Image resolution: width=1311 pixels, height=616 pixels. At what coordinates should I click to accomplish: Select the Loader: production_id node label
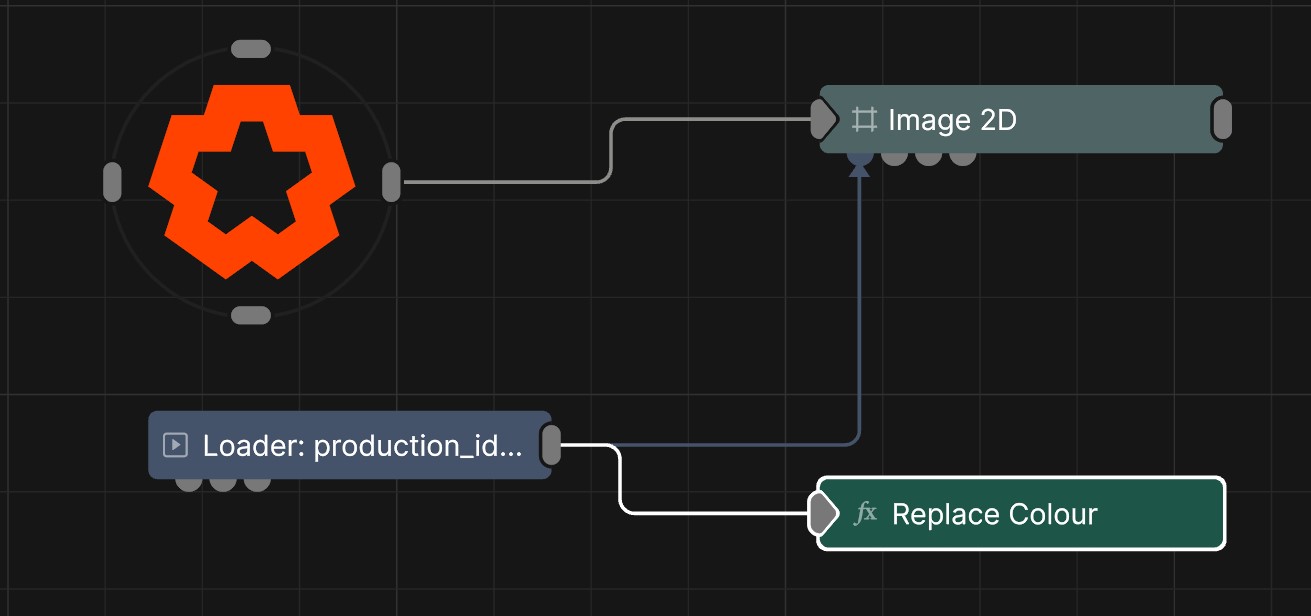point(362,445)
